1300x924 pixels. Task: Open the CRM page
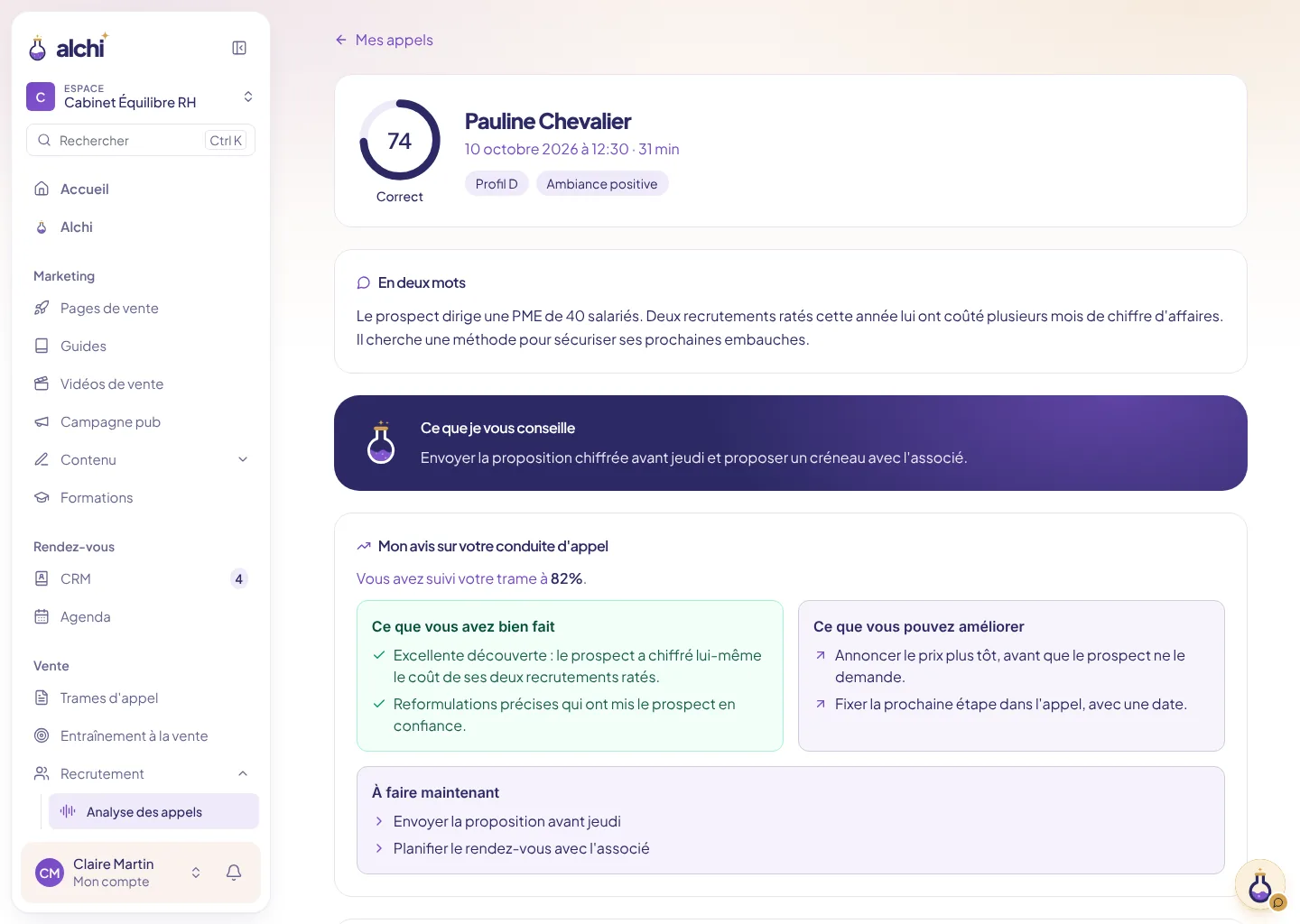141,578
